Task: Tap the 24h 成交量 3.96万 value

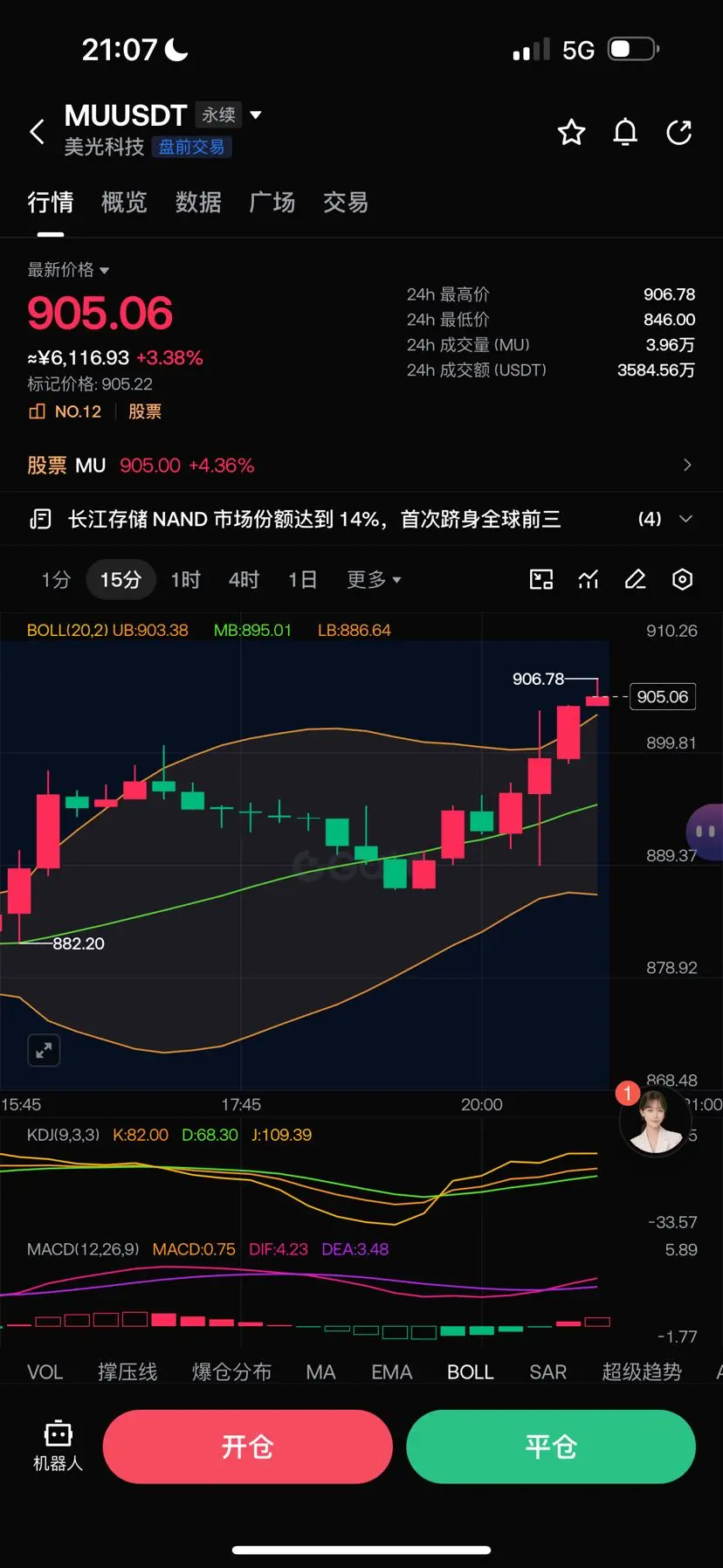Action: tap(671, 345)
